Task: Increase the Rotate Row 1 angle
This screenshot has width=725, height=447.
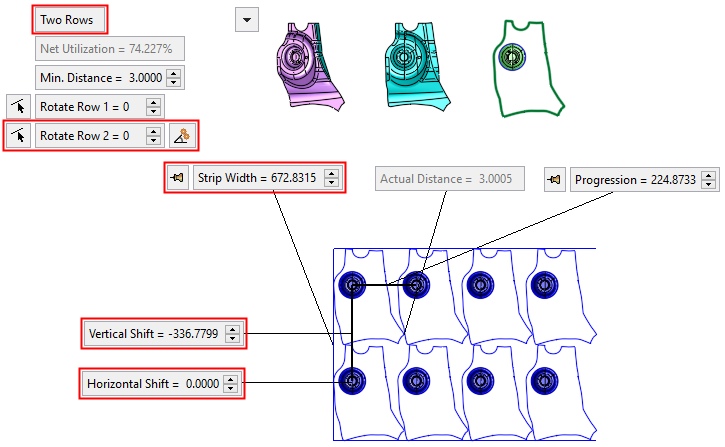Action: pos(154,103)
